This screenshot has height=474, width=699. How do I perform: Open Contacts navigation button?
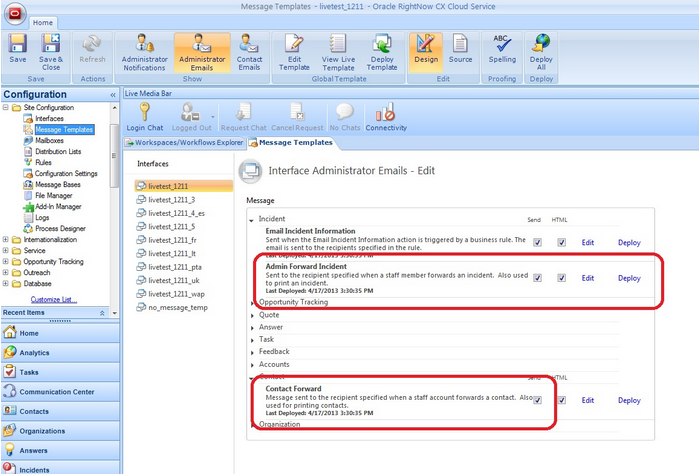tap(60, 412)
